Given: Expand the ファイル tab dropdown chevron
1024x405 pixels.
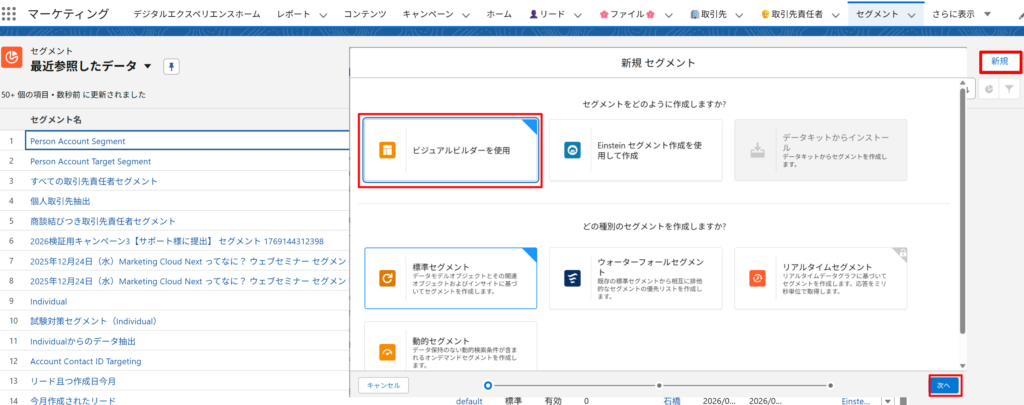Looking at the screenshot, I should [669, 14].
